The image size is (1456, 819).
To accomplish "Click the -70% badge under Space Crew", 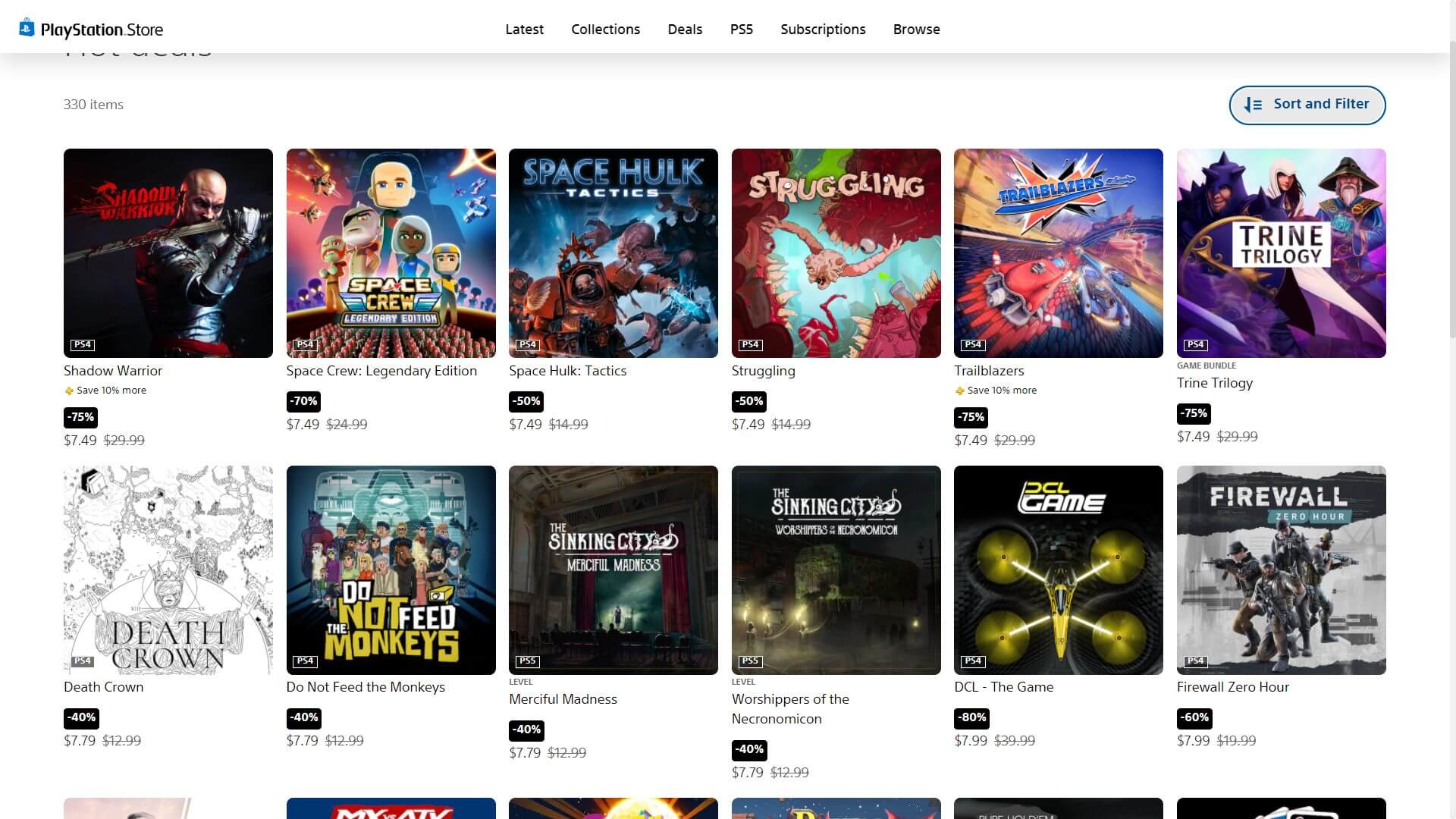I will [303, 401].
